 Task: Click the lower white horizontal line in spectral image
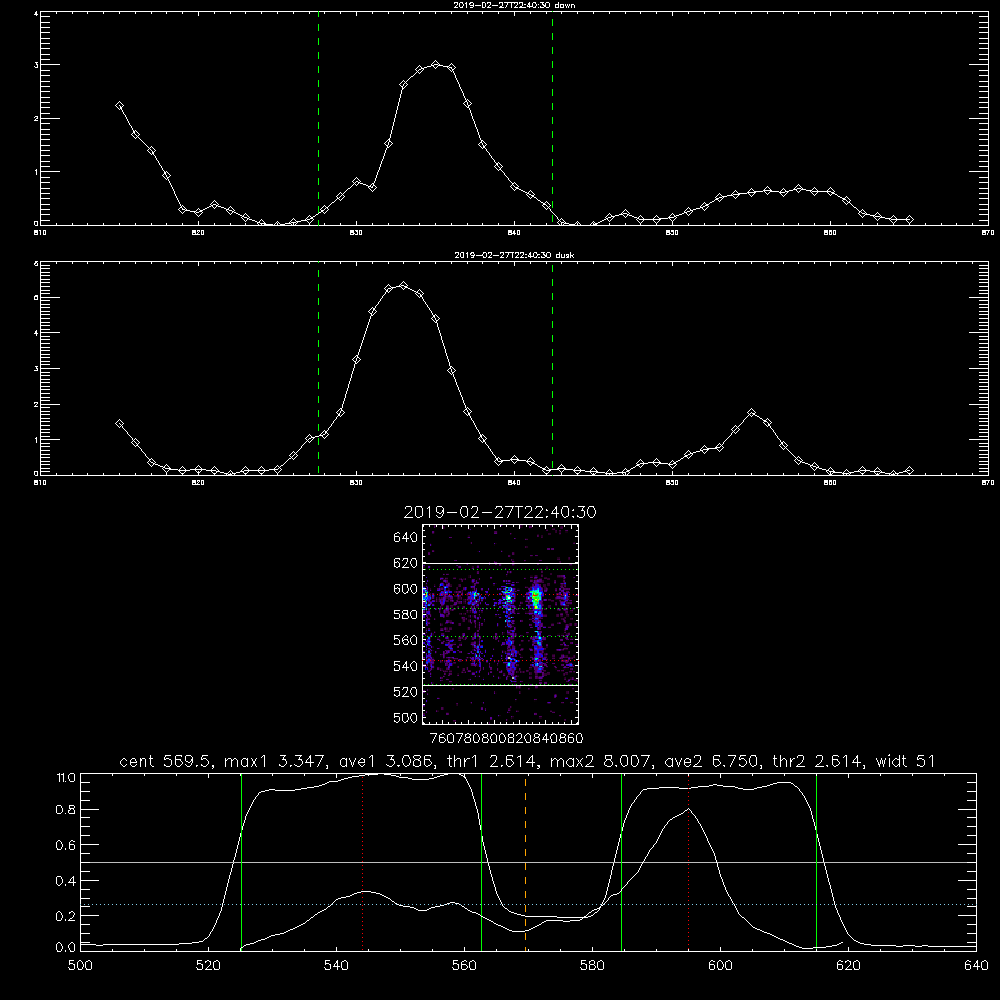[501, 685]
